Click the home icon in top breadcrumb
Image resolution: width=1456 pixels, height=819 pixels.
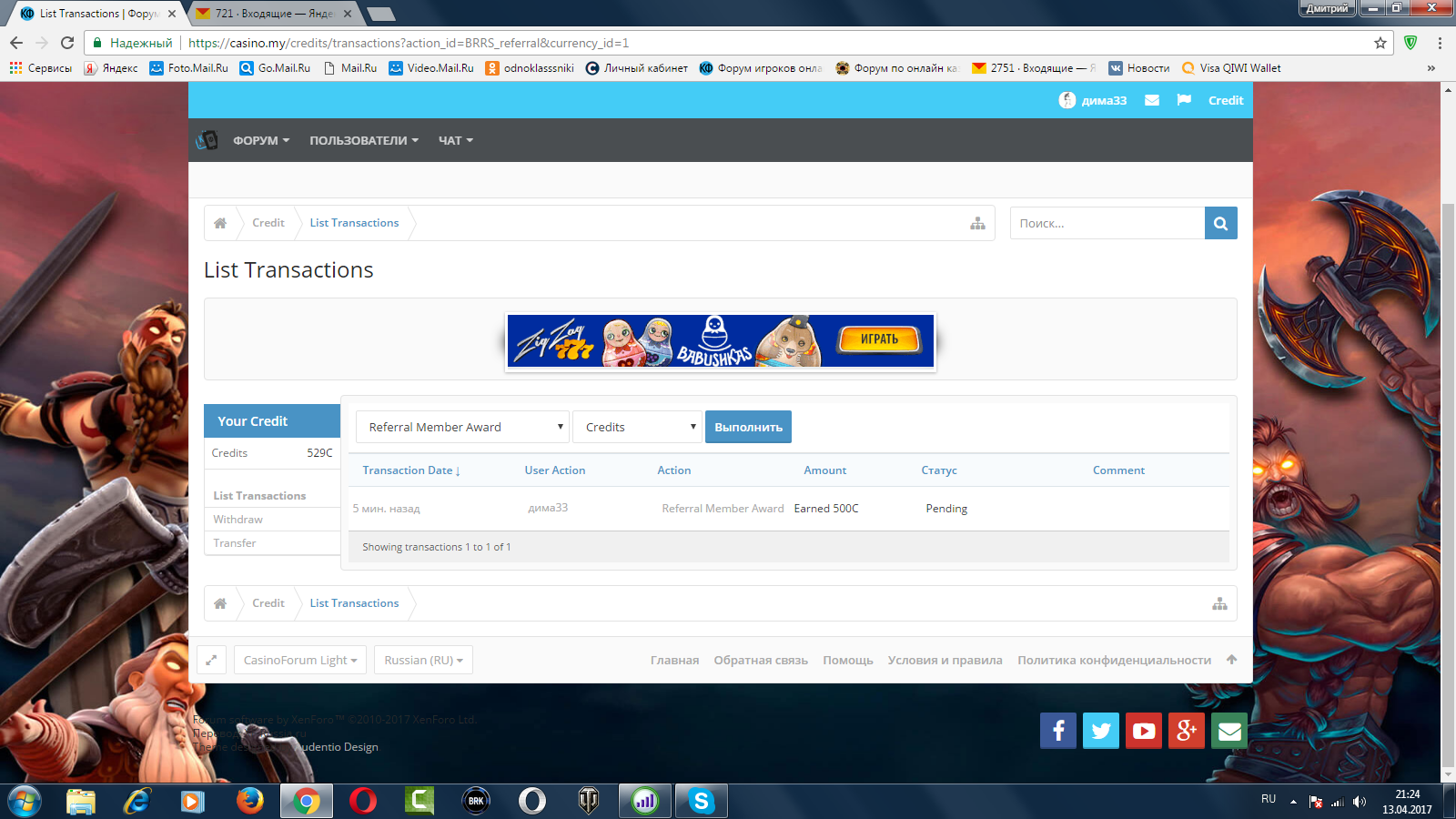[220, 223]
